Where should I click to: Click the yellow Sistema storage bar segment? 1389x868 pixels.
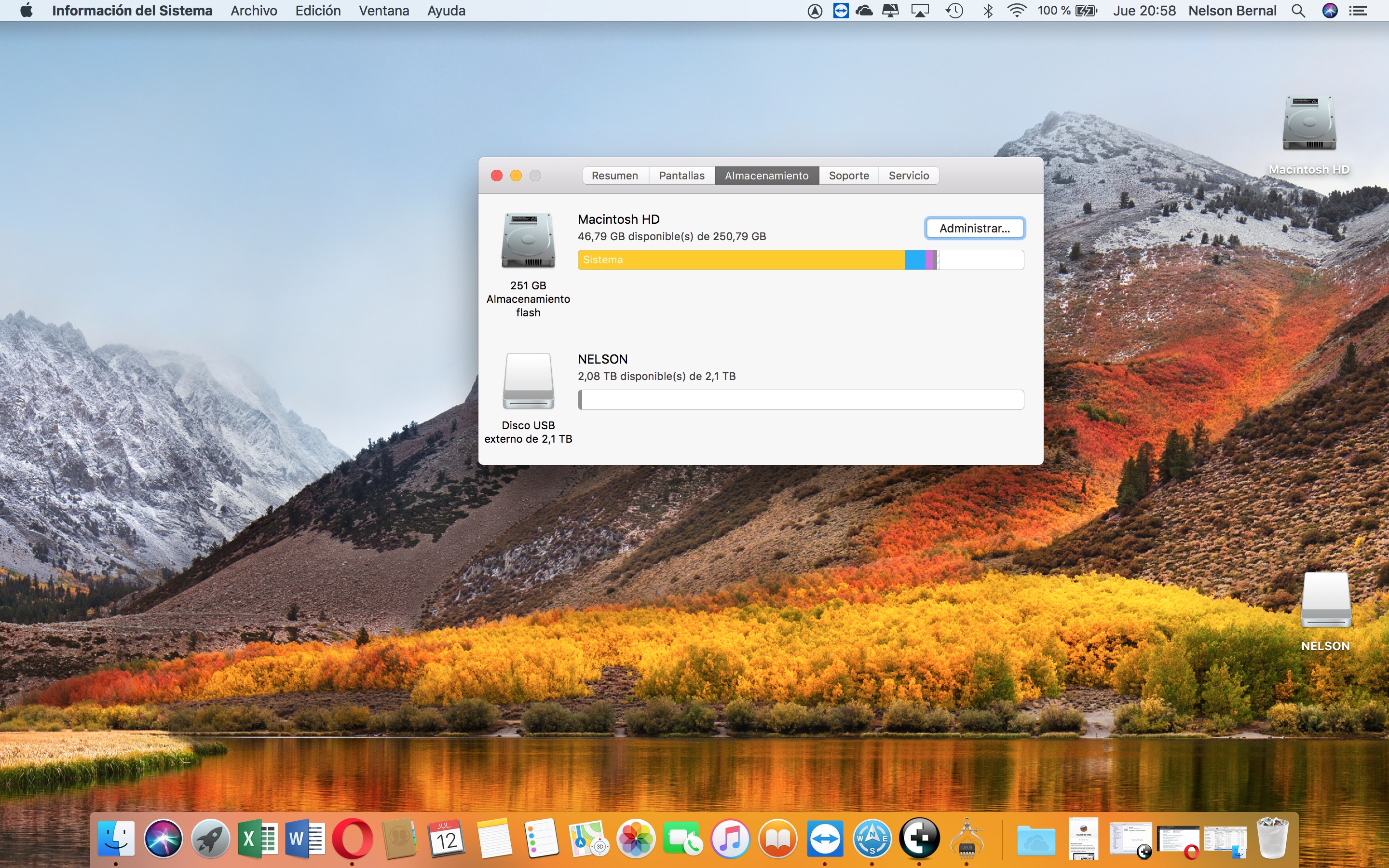(x=740, y=260)
